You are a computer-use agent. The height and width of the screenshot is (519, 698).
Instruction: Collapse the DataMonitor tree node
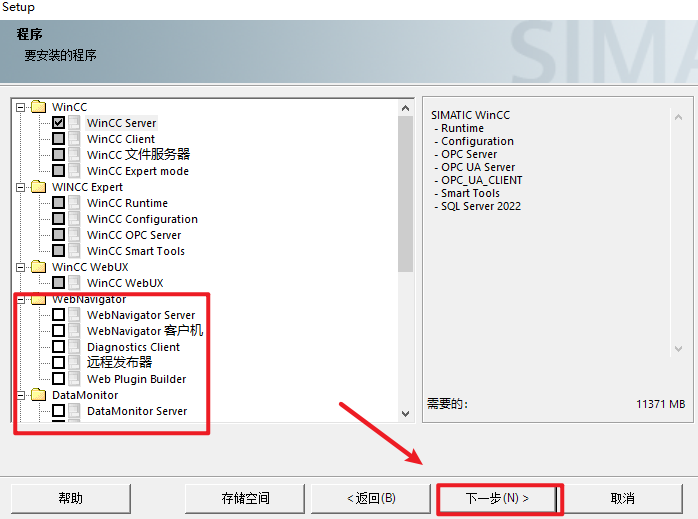tap(21, 395)
